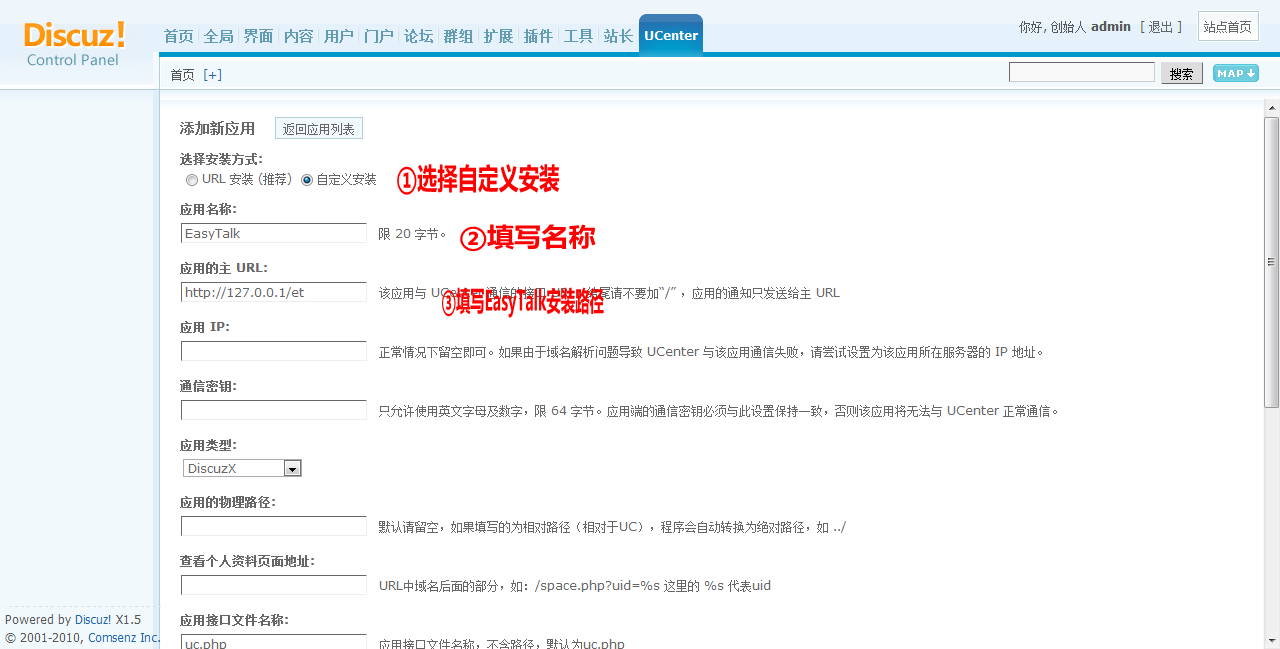Click the [+] add shortcut link

pyautogui.click(x=212, y=75)
